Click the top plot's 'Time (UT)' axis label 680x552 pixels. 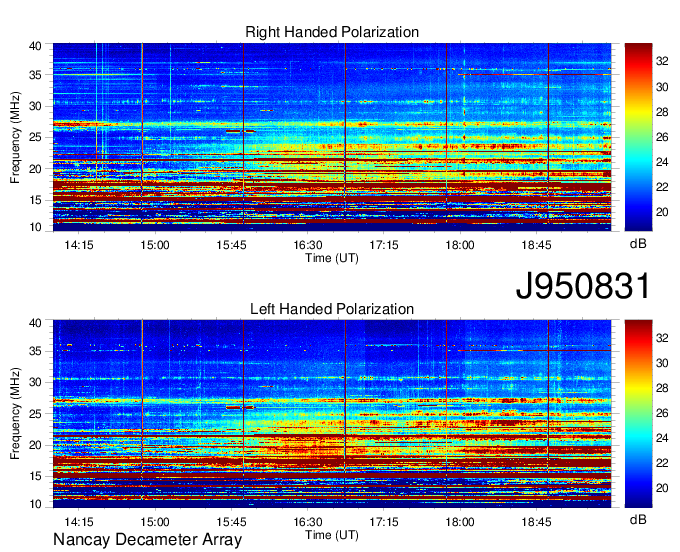[x=332, y=258]
